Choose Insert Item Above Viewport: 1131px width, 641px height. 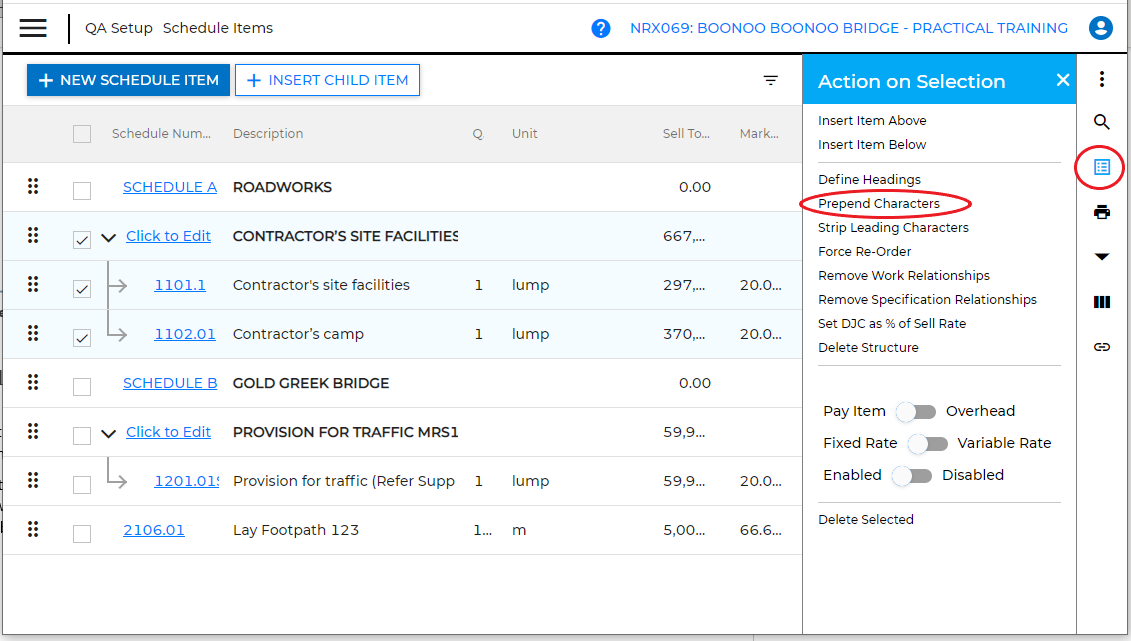click(x=872, y=120)
